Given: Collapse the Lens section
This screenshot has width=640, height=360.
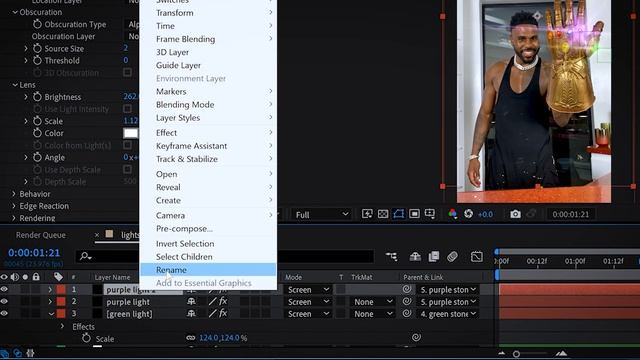Looking at the screenshot, I should [15, 85].
